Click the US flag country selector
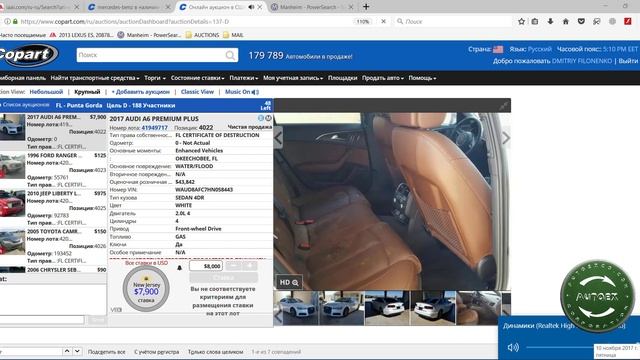The width and height of the screenshot is (640, 360). coord(498,49)
